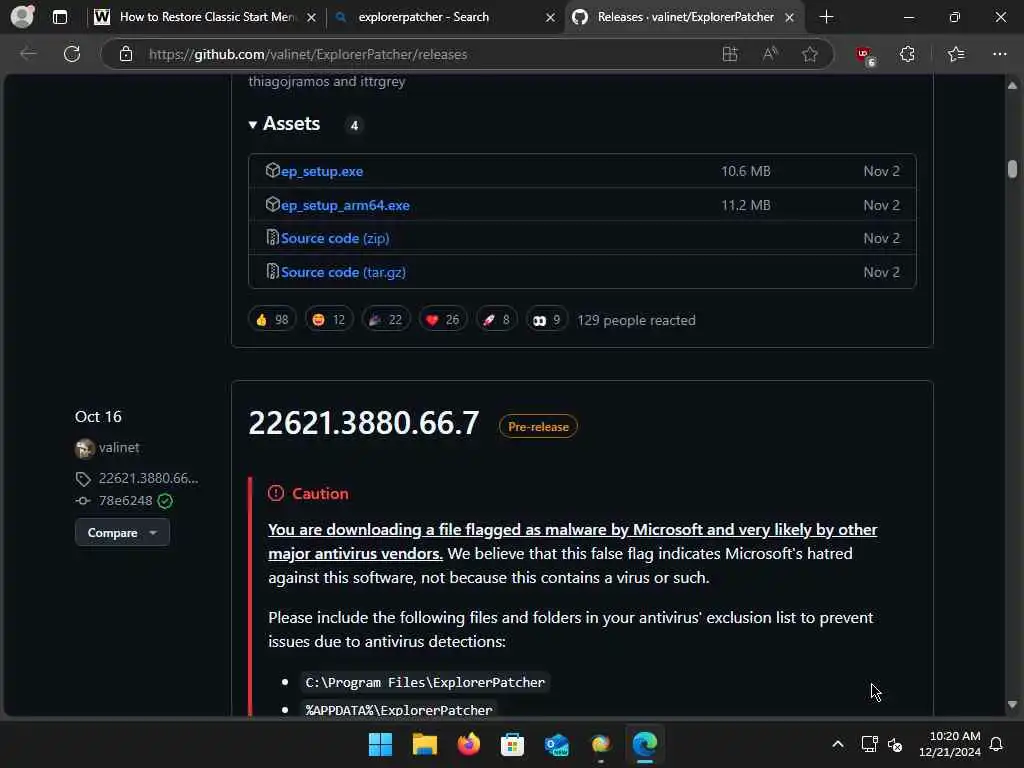Click the scrollbar down arrow
Screen dimensions: 1024x768
[x=1012, y=705]
